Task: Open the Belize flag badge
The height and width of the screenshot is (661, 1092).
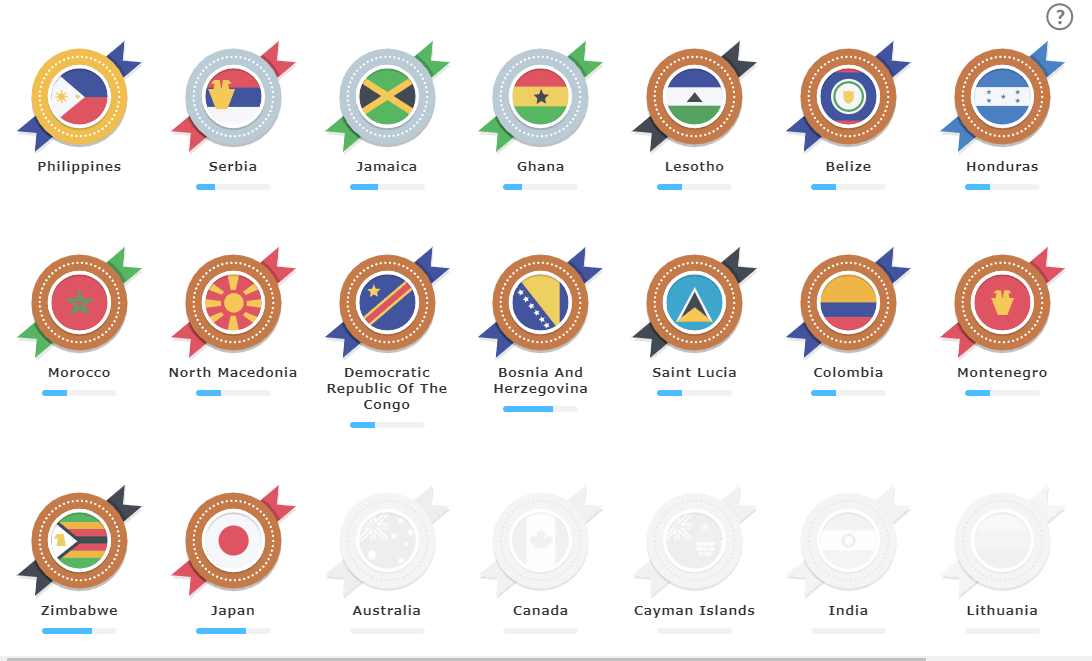Action: pyautogui.click(x=848, y=97)
